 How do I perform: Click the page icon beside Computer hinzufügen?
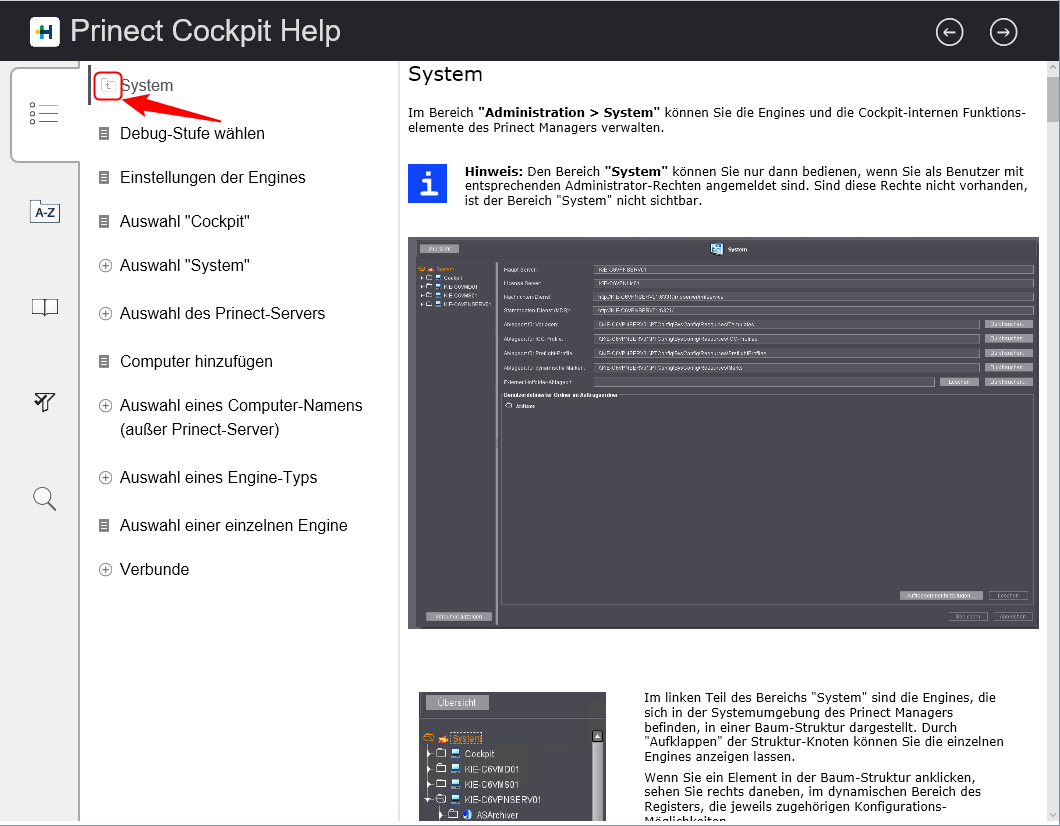104,362
